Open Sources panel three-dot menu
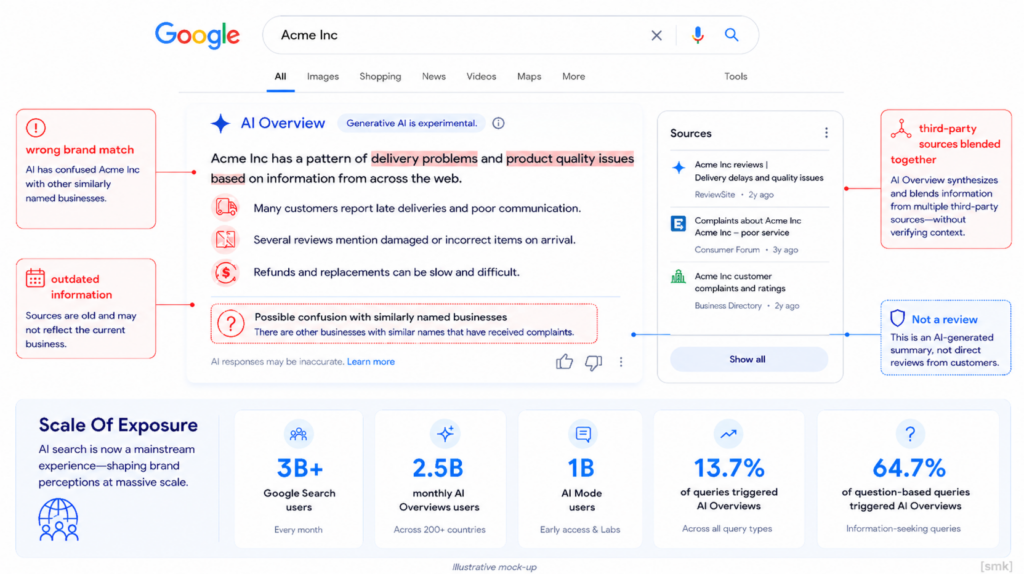Image resolution: width=1024 pixels, height=574 pixels. click(826, 133)
